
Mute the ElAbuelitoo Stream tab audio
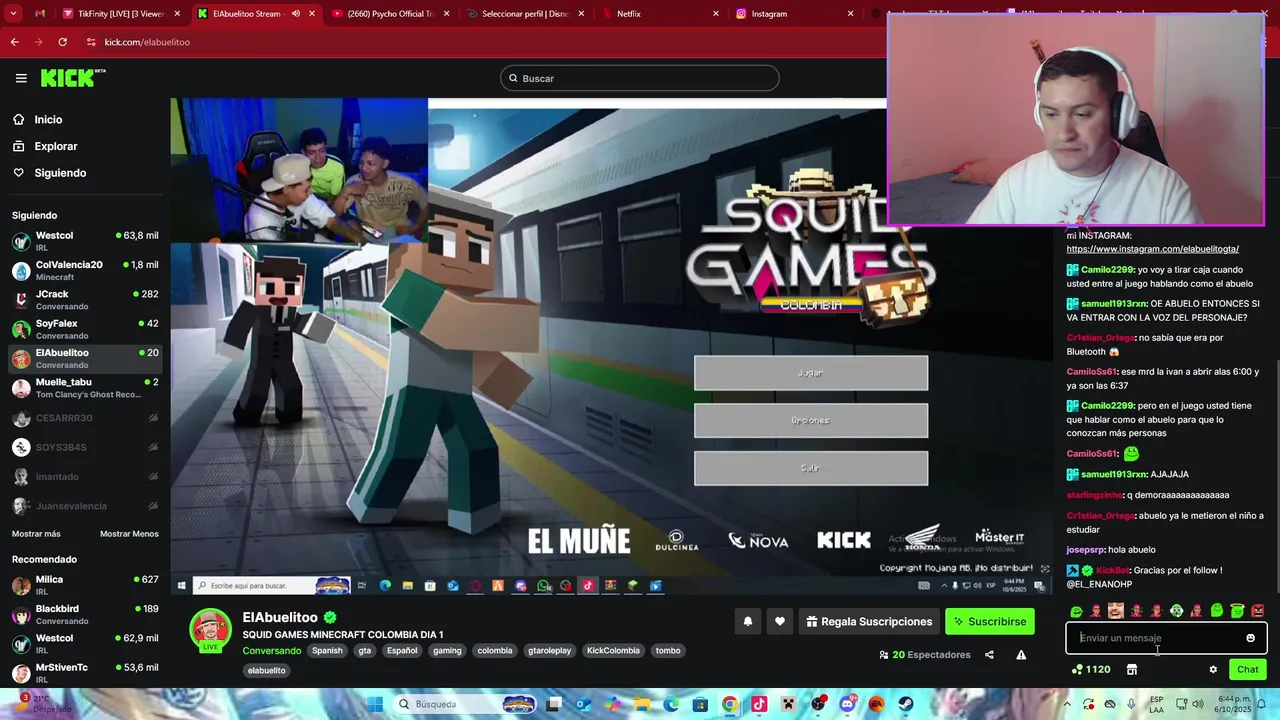(x=296, y=14)
